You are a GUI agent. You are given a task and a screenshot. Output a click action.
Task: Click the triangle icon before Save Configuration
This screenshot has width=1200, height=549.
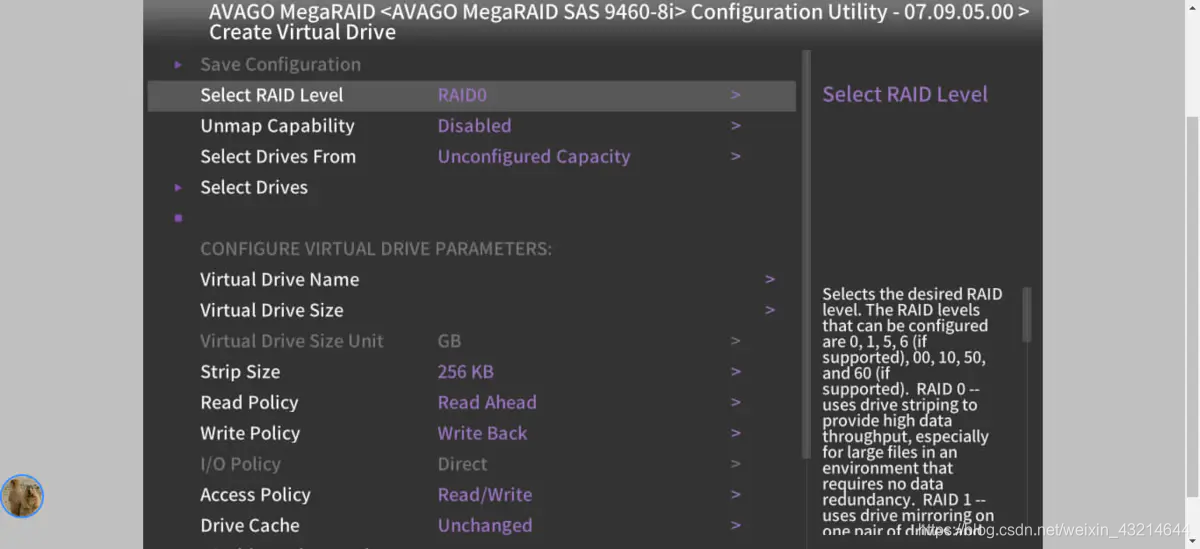(178, 64)
